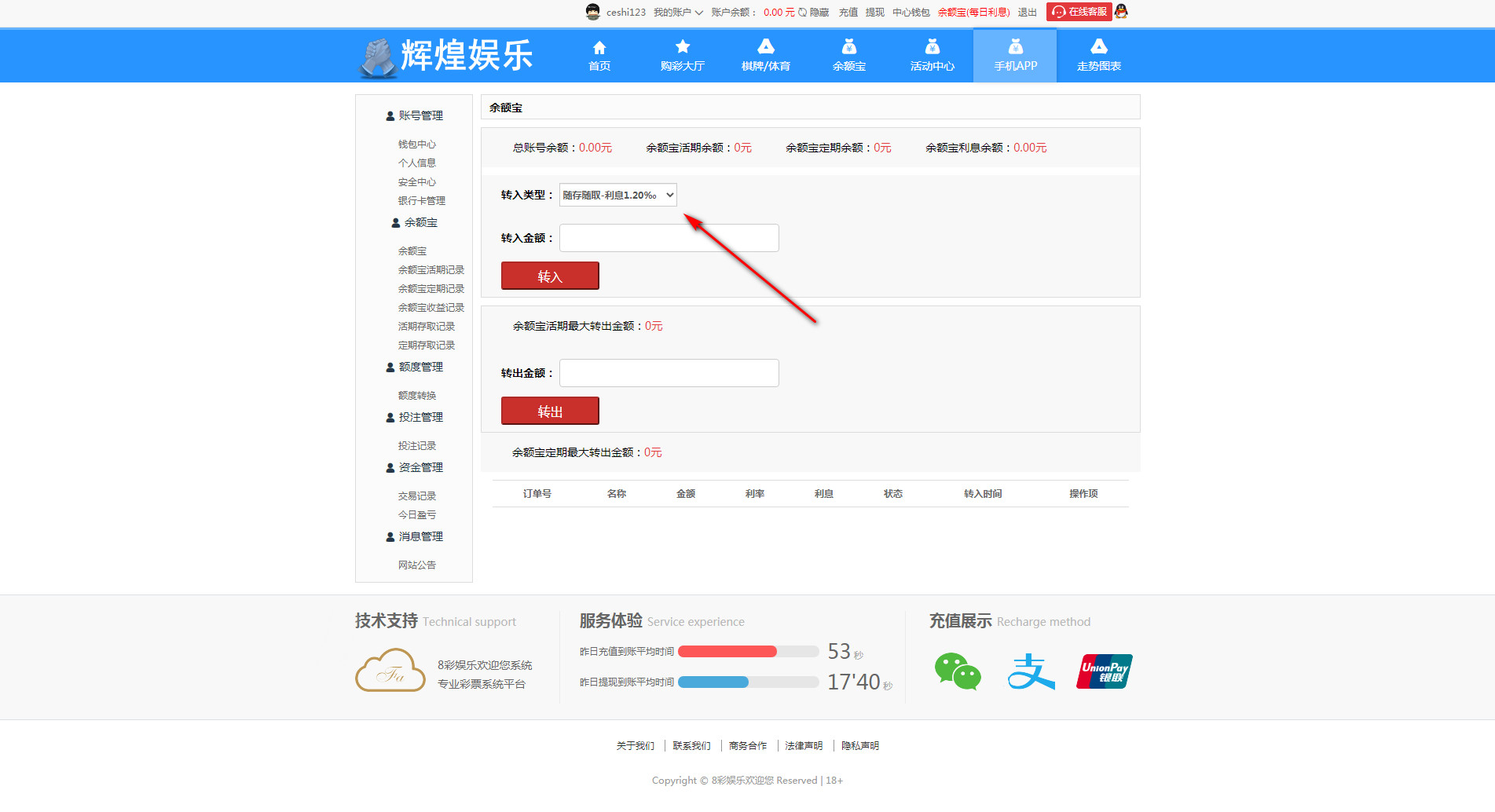This screenshot has height=812, width=1495.
Task: Open the 购彩大厅 star icon
Action: point(682,48)
